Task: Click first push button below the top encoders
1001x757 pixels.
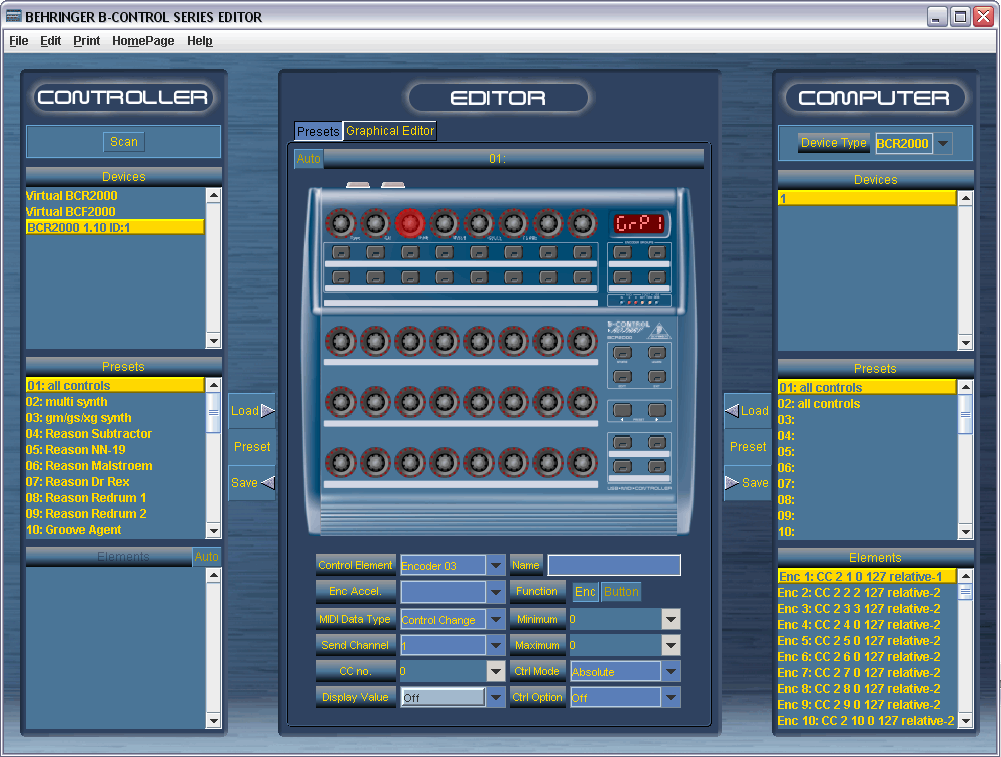Action: tap(341, 252)
